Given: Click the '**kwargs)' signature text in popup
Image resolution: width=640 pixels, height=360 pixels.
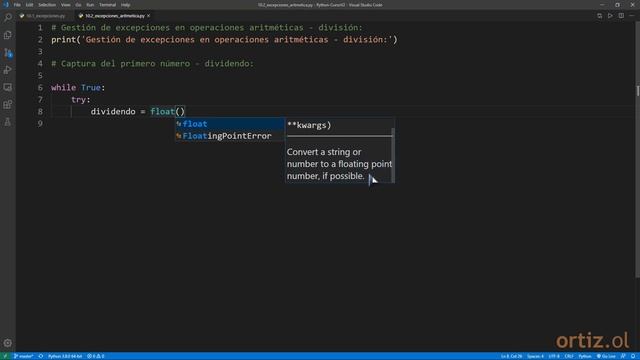Looking at the screenshot, I should click(309, 125).
